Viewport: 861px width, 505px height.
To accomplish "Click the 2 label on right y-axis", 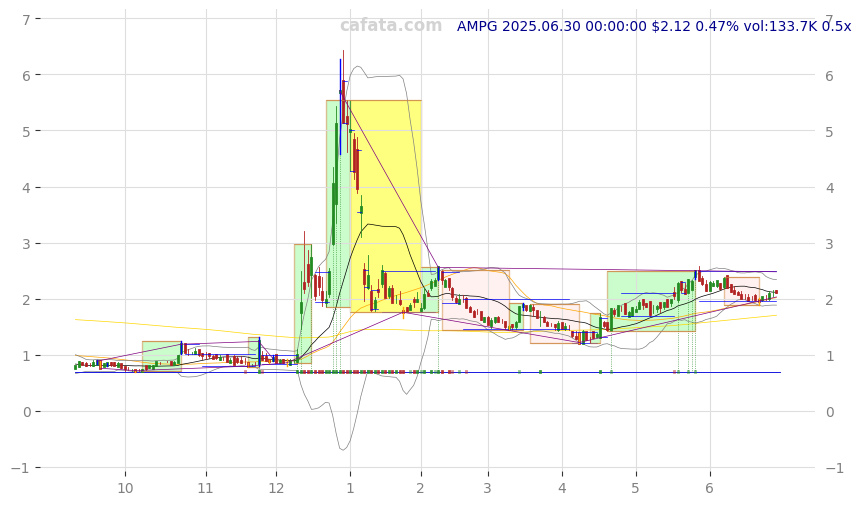I will click(829, 300).
